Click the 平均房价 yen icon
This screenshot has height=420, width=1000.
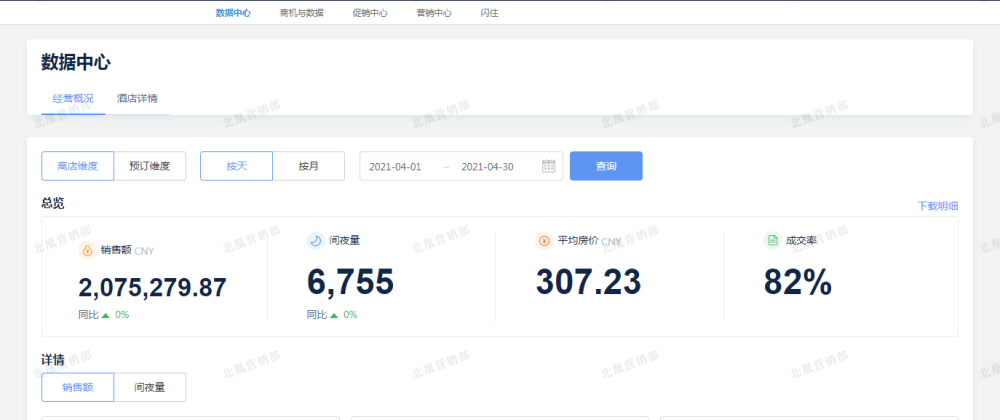pos(544,240)
